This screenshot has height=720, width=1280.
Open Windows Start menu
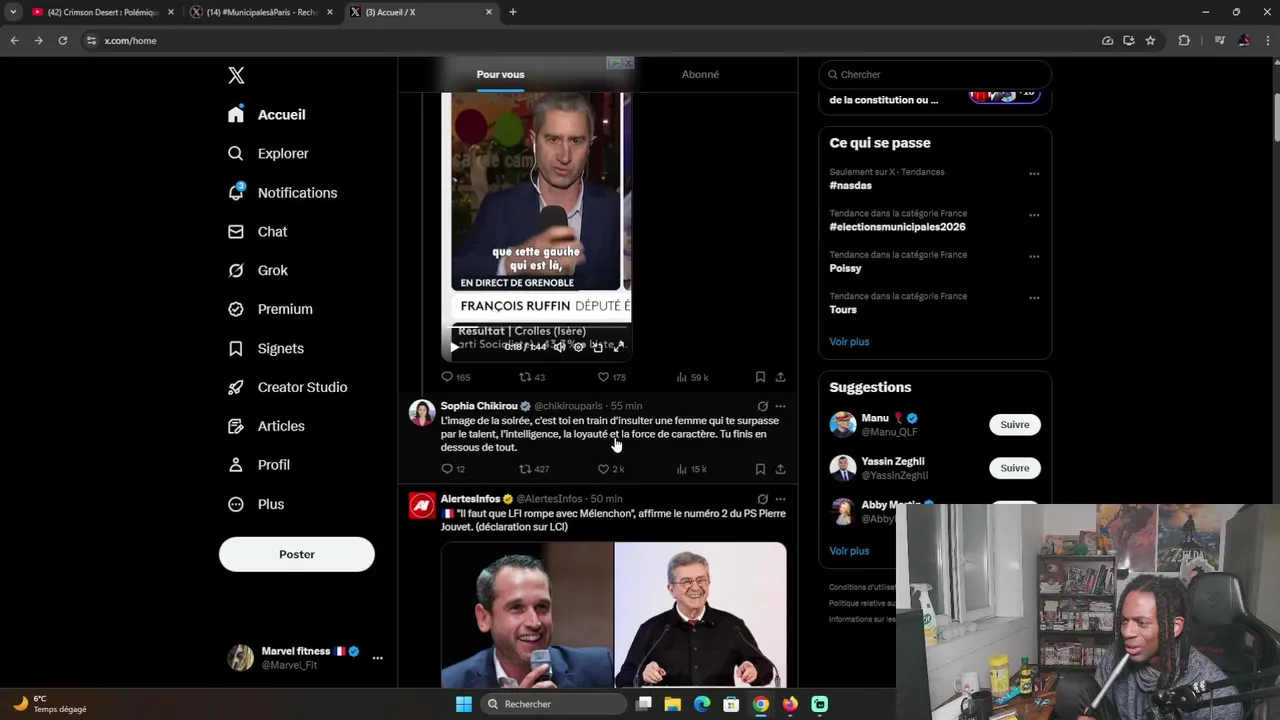tap(464, 704)
